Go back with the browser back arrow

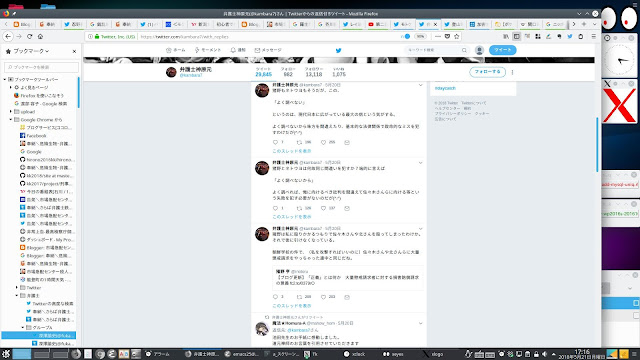[x=8, y=36]
